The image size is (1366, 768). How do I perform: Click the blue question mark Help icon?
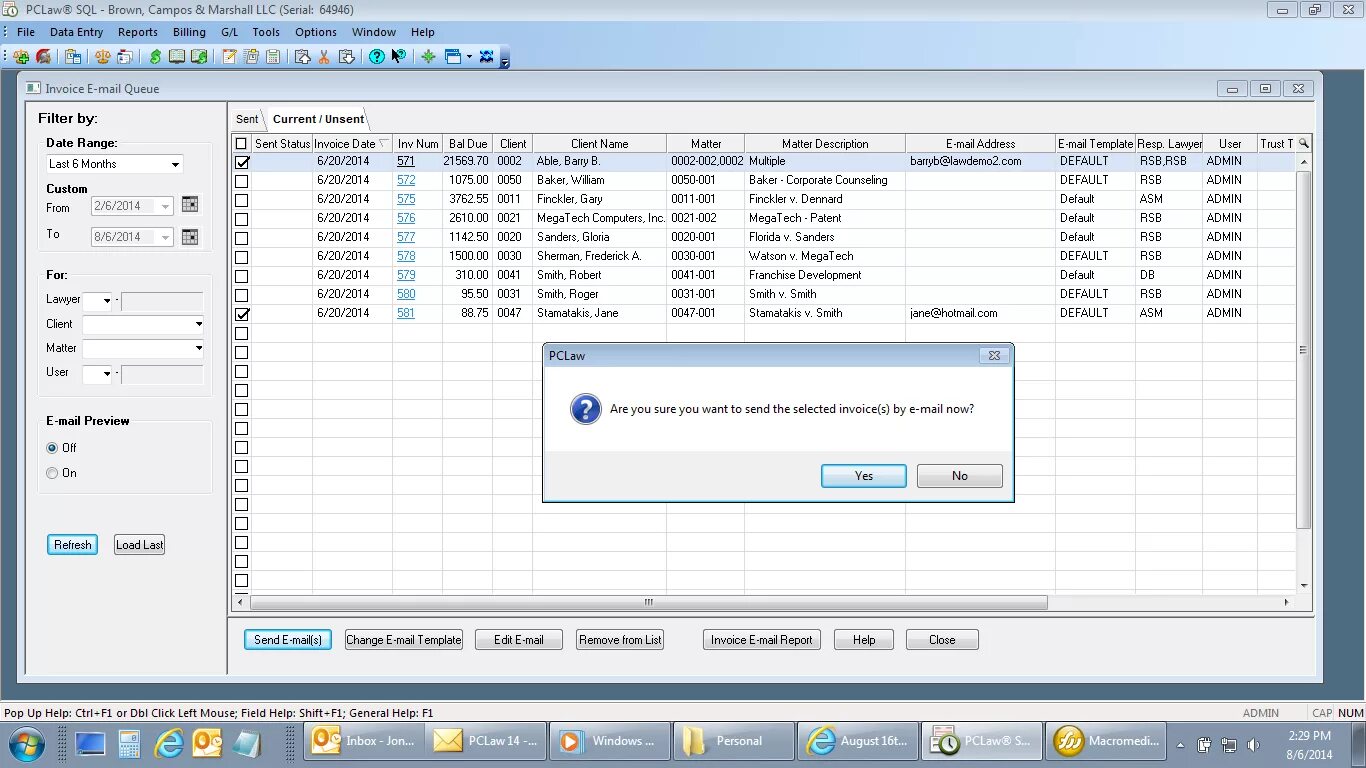tap(377, 57)
